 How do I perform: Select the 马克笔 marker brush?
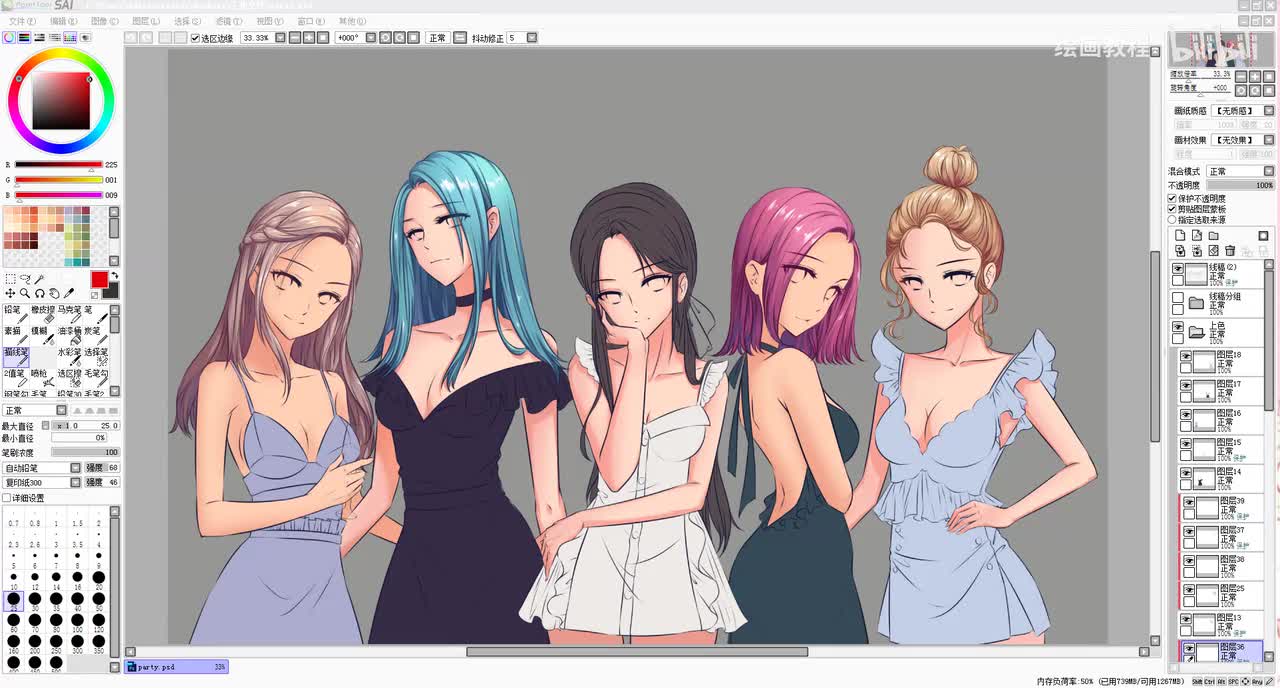[x=70, y=314]
